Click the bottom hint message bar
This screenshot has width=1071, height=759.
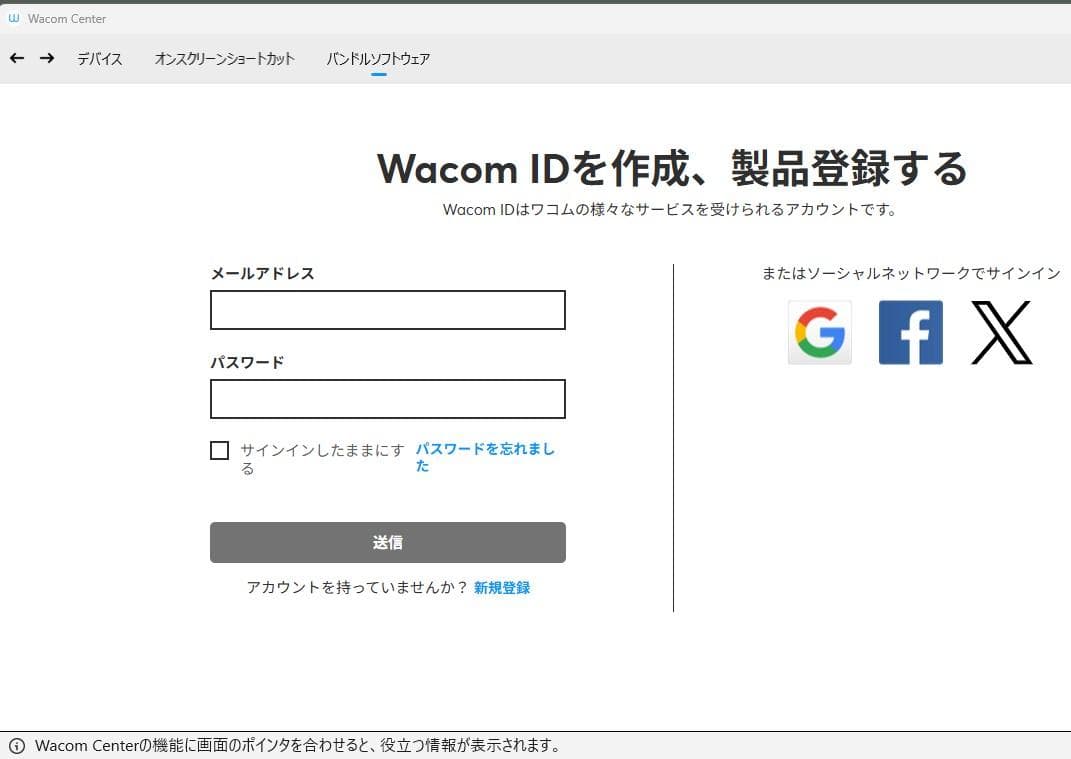click(x=535, y=745)
